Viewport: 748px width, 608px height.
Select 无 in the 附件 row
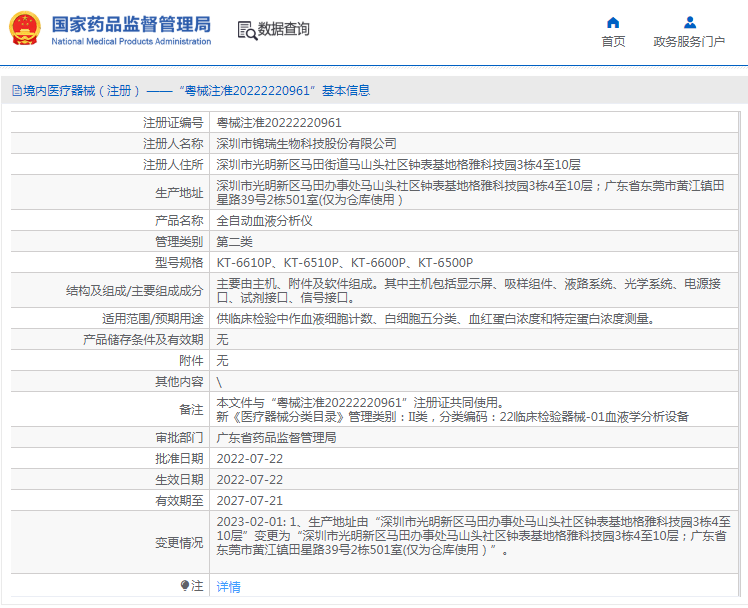coord(222,361)
